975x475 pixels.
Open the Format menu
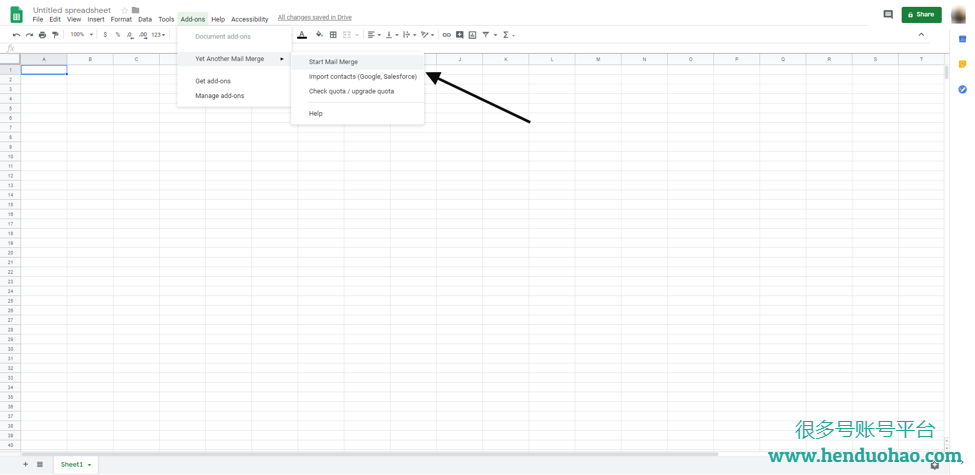tap(121, 19)
